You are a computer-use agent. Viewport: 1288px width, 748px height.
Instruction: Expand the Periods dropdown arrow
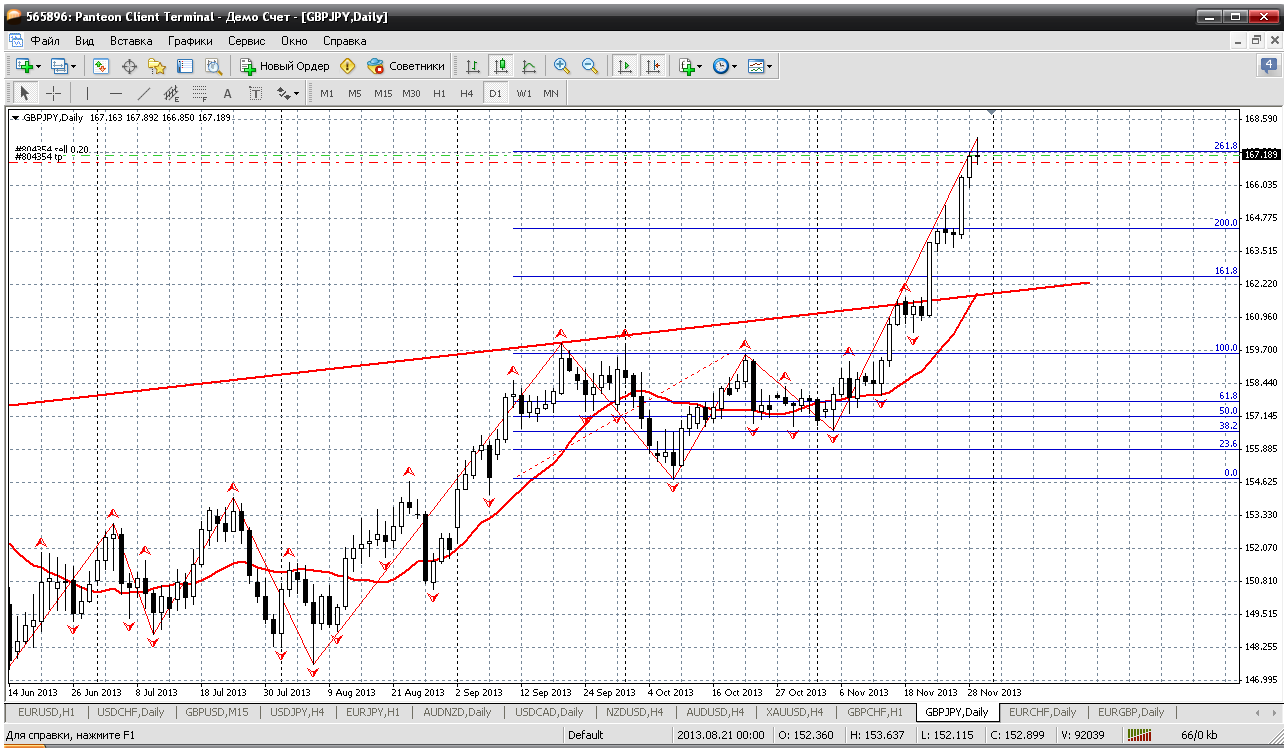tap(735, 67)
